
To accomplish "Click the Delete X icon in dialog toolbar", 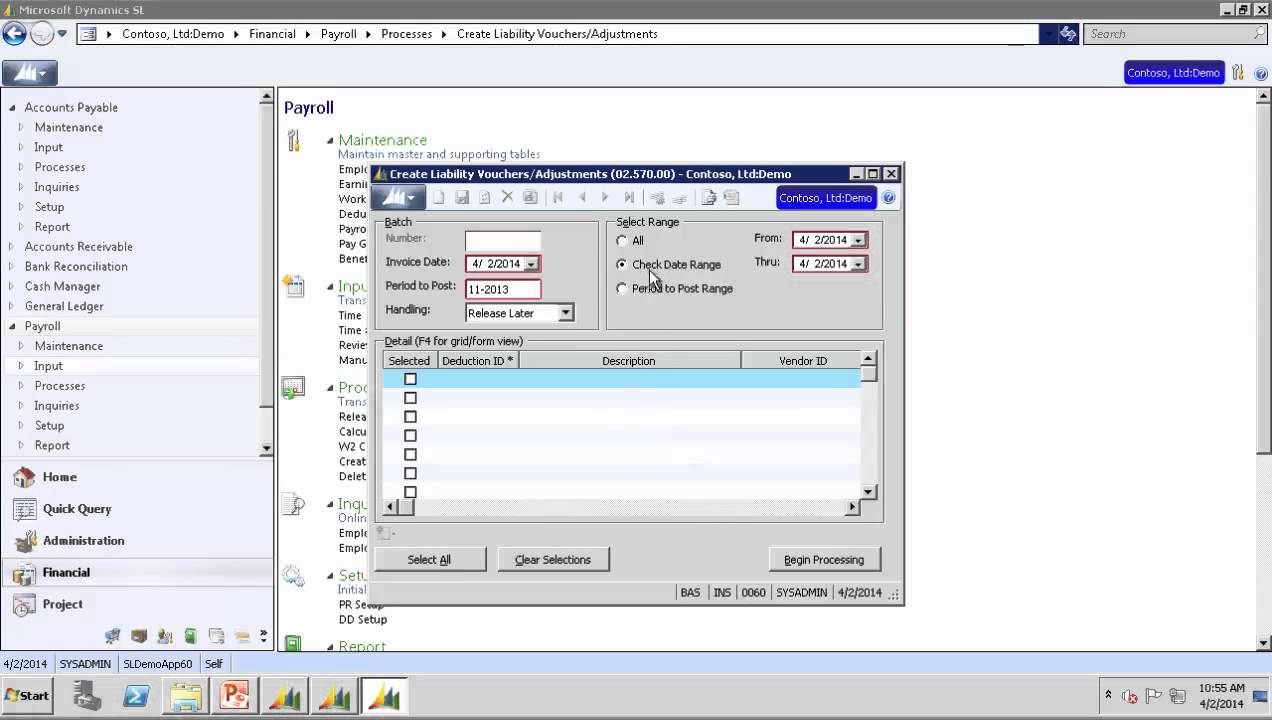I will click(x=507, y=197).
